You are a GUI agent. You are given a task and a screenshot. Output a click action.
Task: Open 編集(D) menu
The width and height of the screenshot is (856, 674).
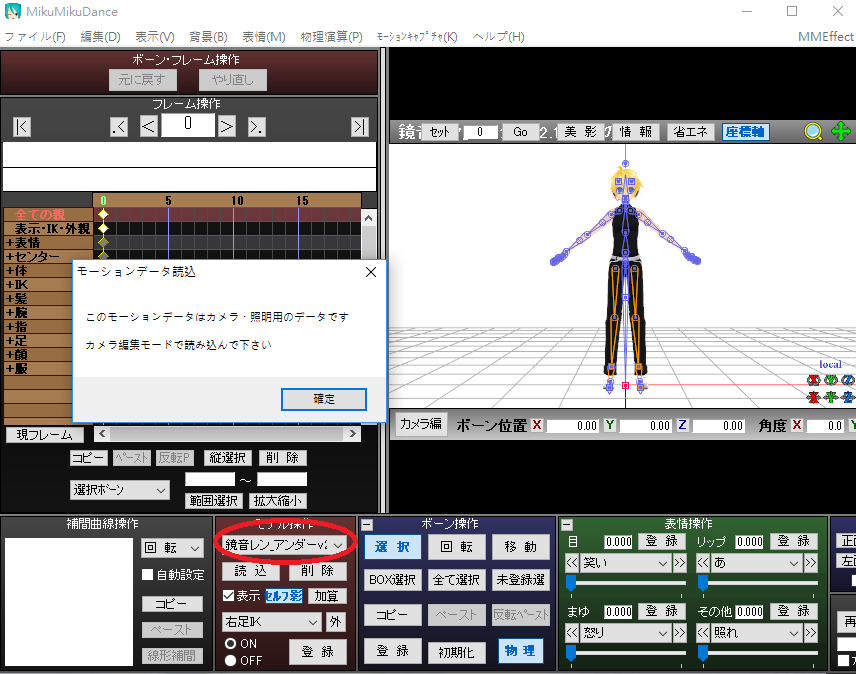click(x=100, y=37)
